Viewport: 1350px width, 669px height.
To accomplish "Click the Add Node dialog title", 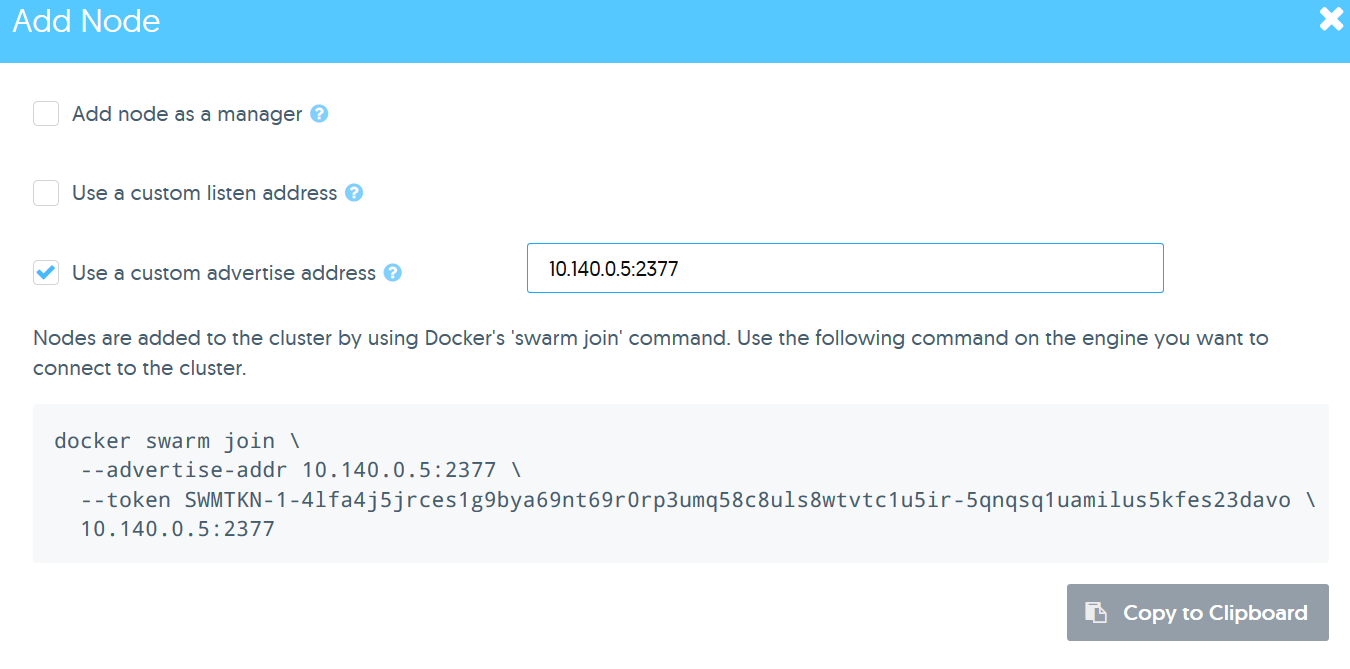I will [86, 21].
